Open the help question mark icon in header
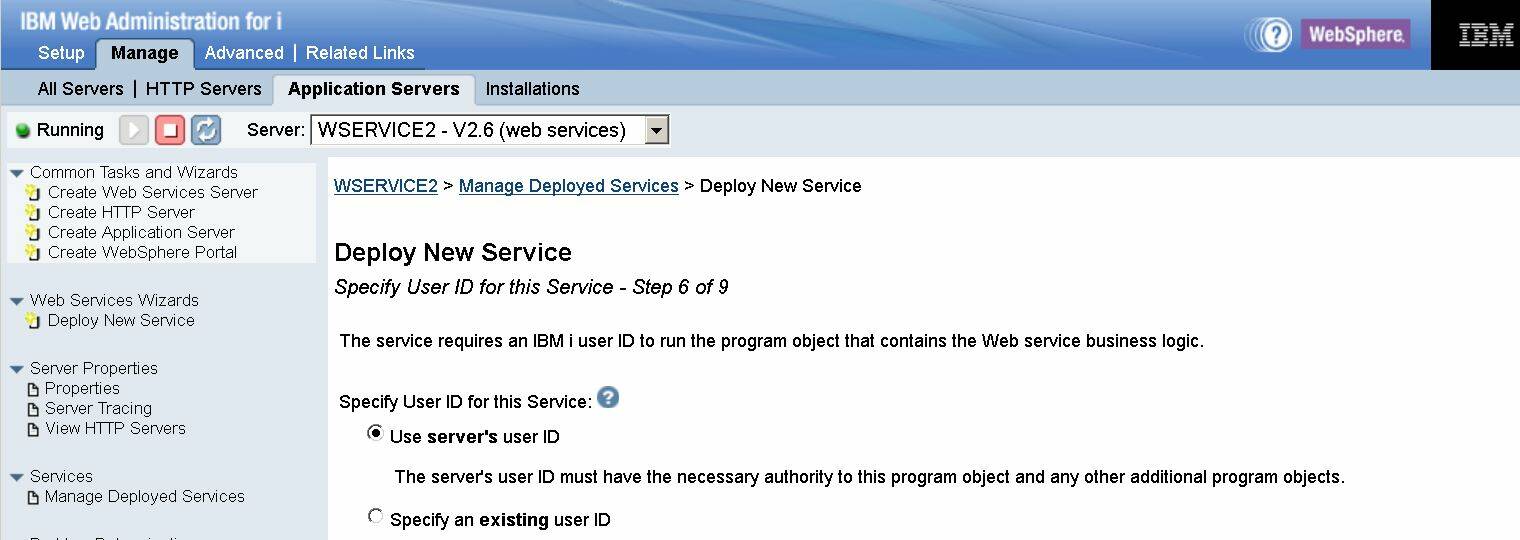Viewport: 1520px width, 540px height. coord(1275,35)
